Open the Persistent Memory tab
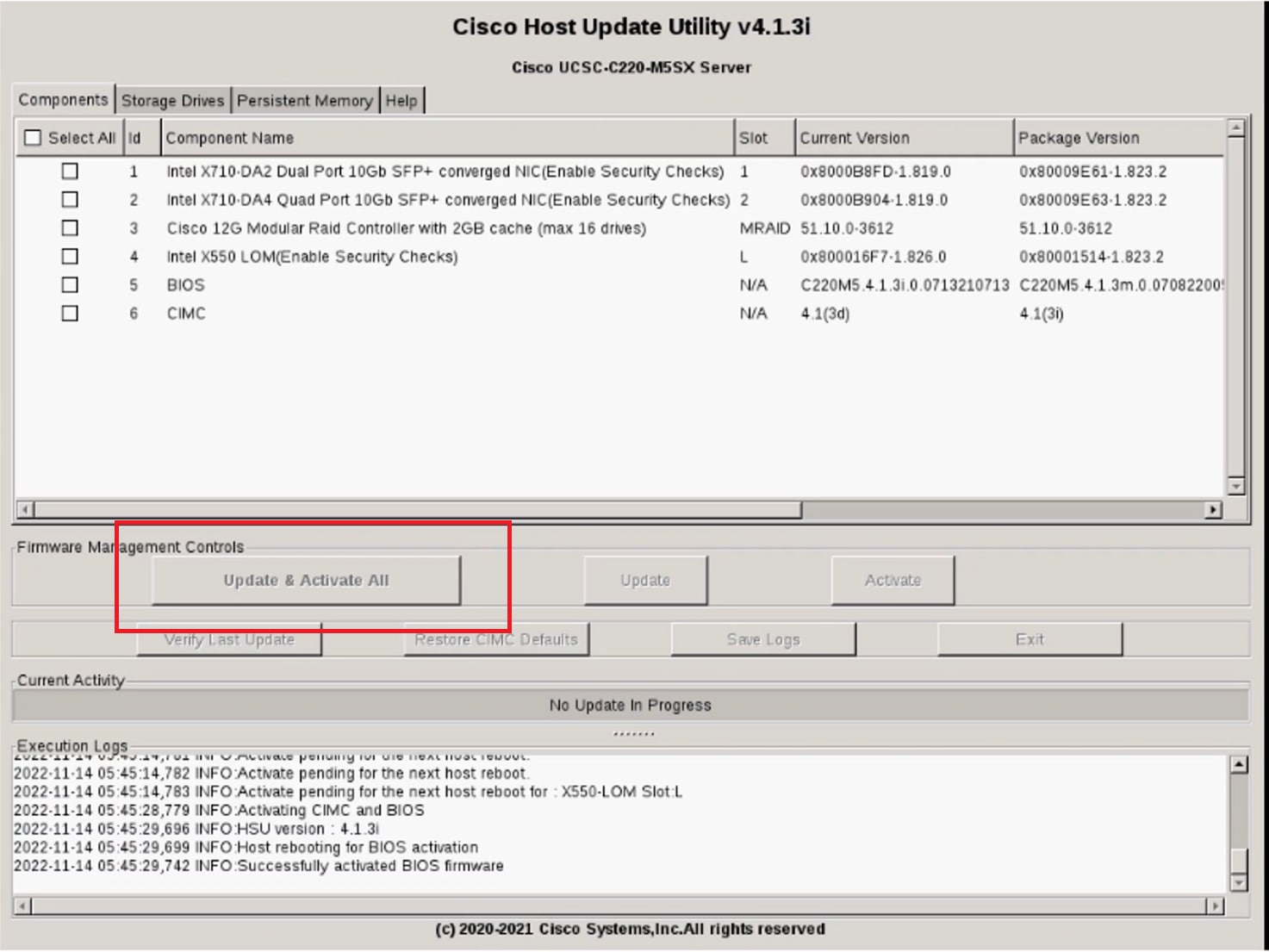The height and width of the screenshot is (952, 1269). tap(305, 101)
